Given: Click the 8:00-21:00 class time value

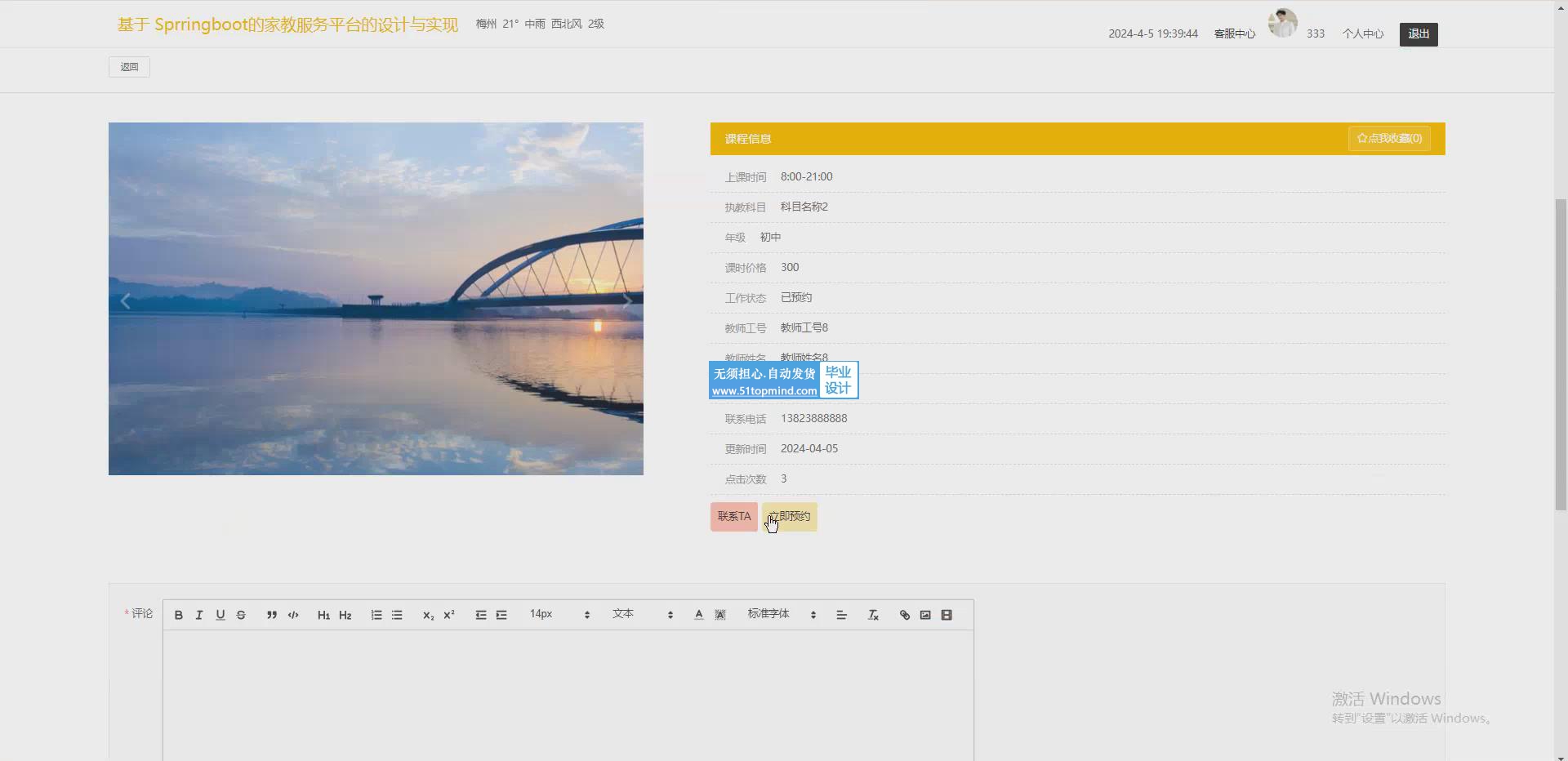Looking at the screenshot, I should click(807, 176).
